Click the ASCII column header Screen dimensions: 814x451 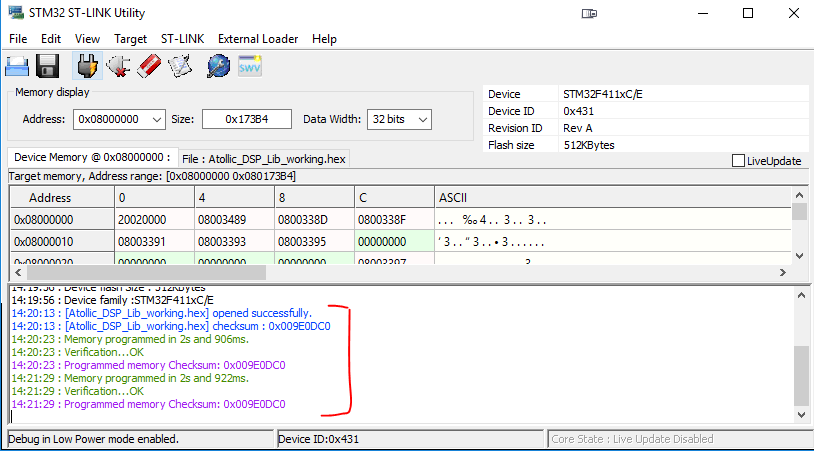tap(613, 198)
